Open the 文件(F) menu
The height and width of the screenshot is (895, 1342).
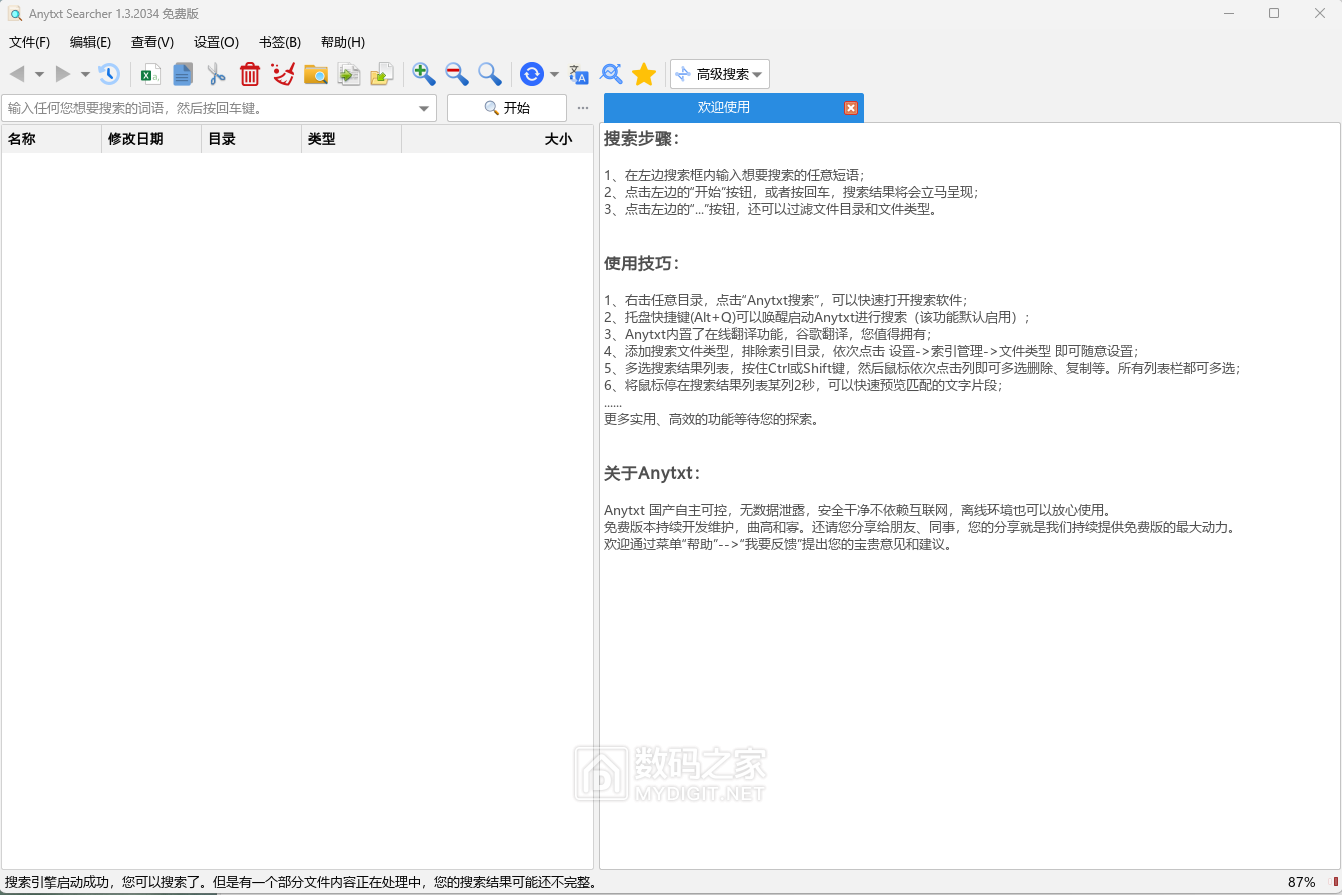pyautogui.click(x=29, y=42)
